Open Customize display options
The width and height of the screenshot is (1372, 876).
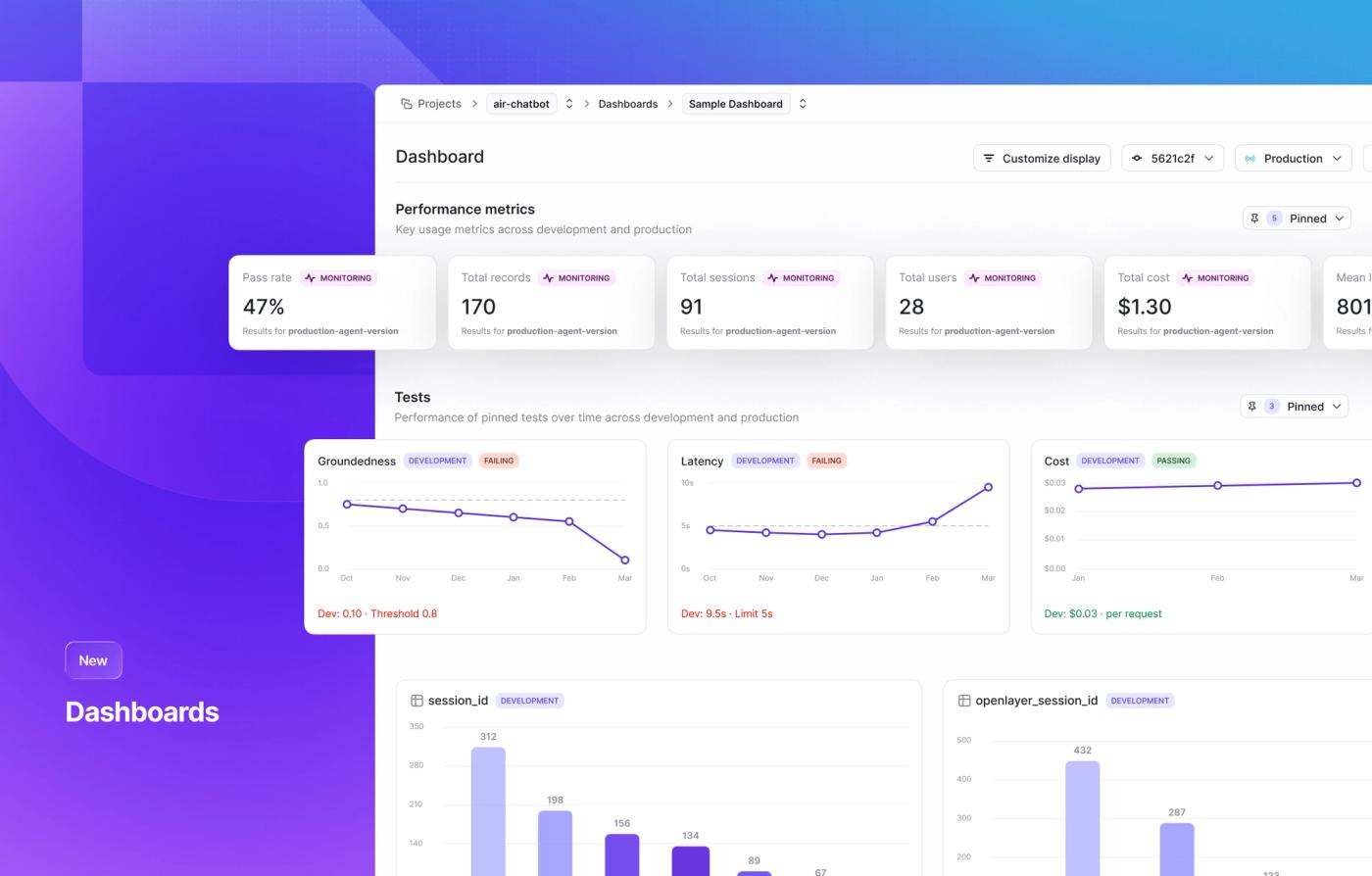[1042, 158]
